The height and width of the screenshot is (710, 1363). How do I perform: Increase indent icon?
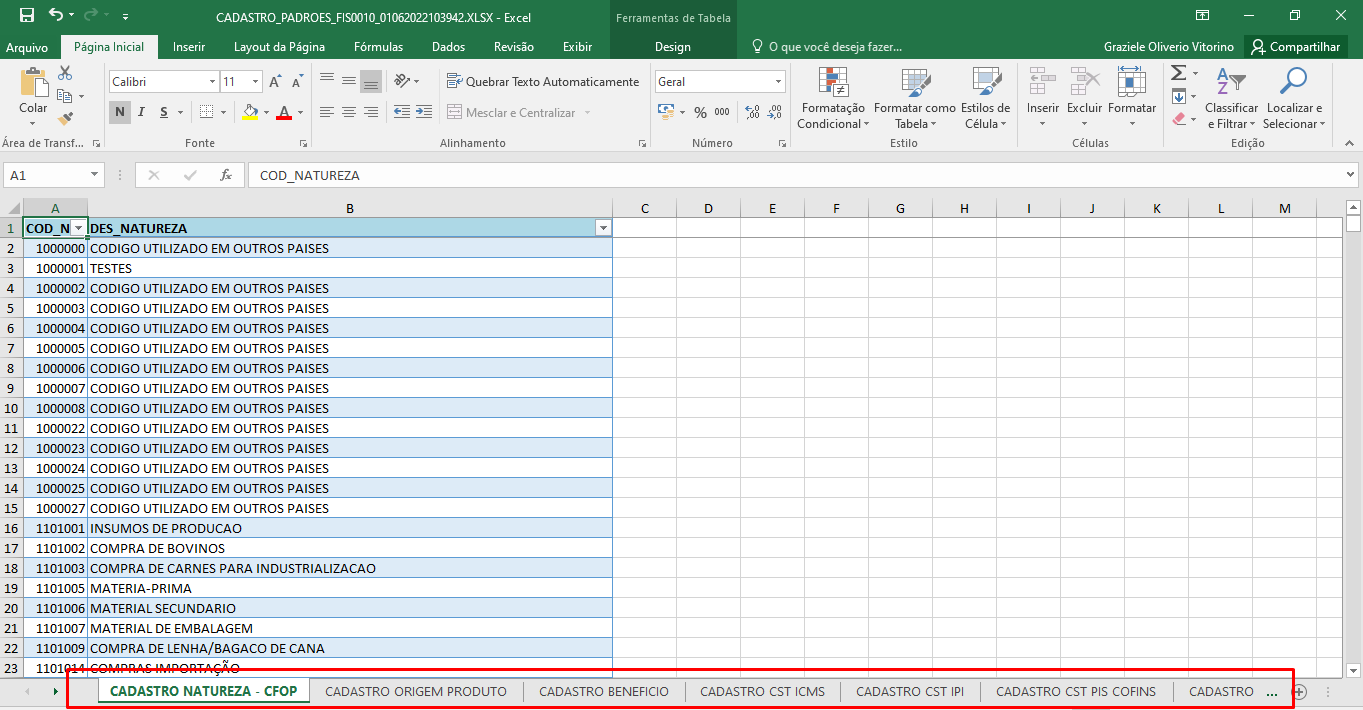(424, 112)
